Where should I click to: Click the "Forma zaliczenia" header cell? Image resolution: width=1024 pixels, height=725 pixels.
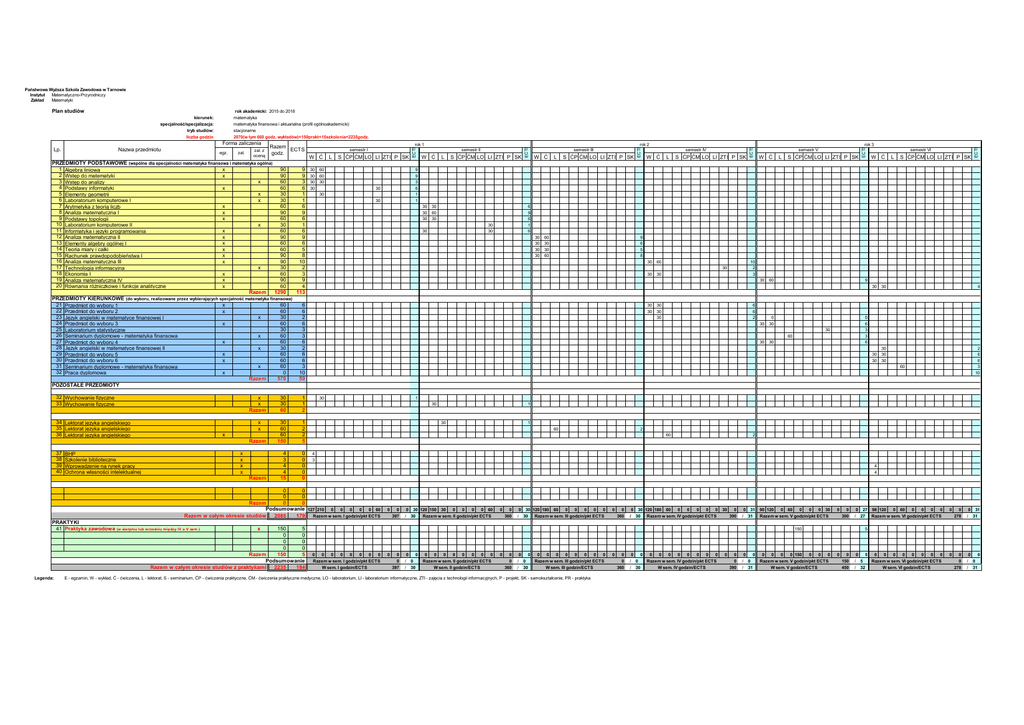242,143
